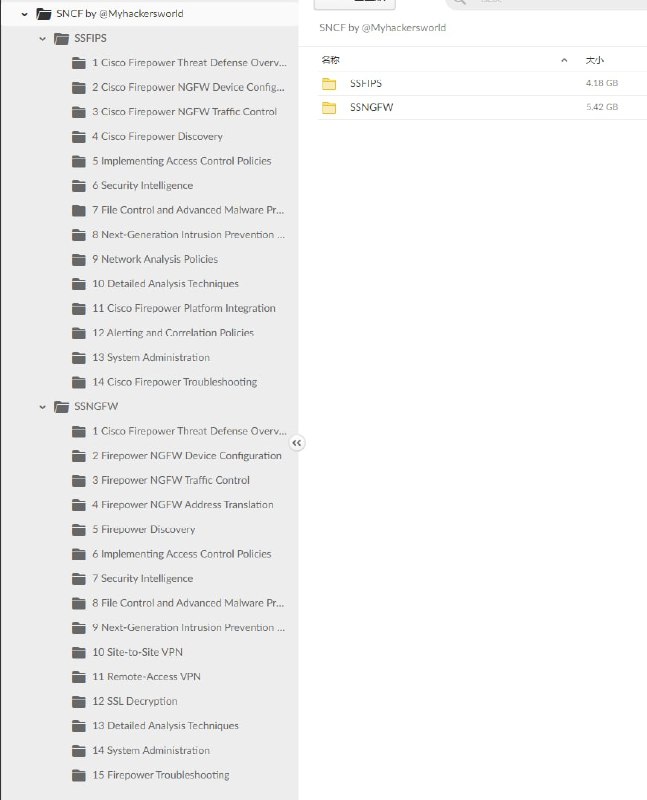Open folder icon for 14 Cisco Firepower Troubleshooting

[x=79, y=382]
